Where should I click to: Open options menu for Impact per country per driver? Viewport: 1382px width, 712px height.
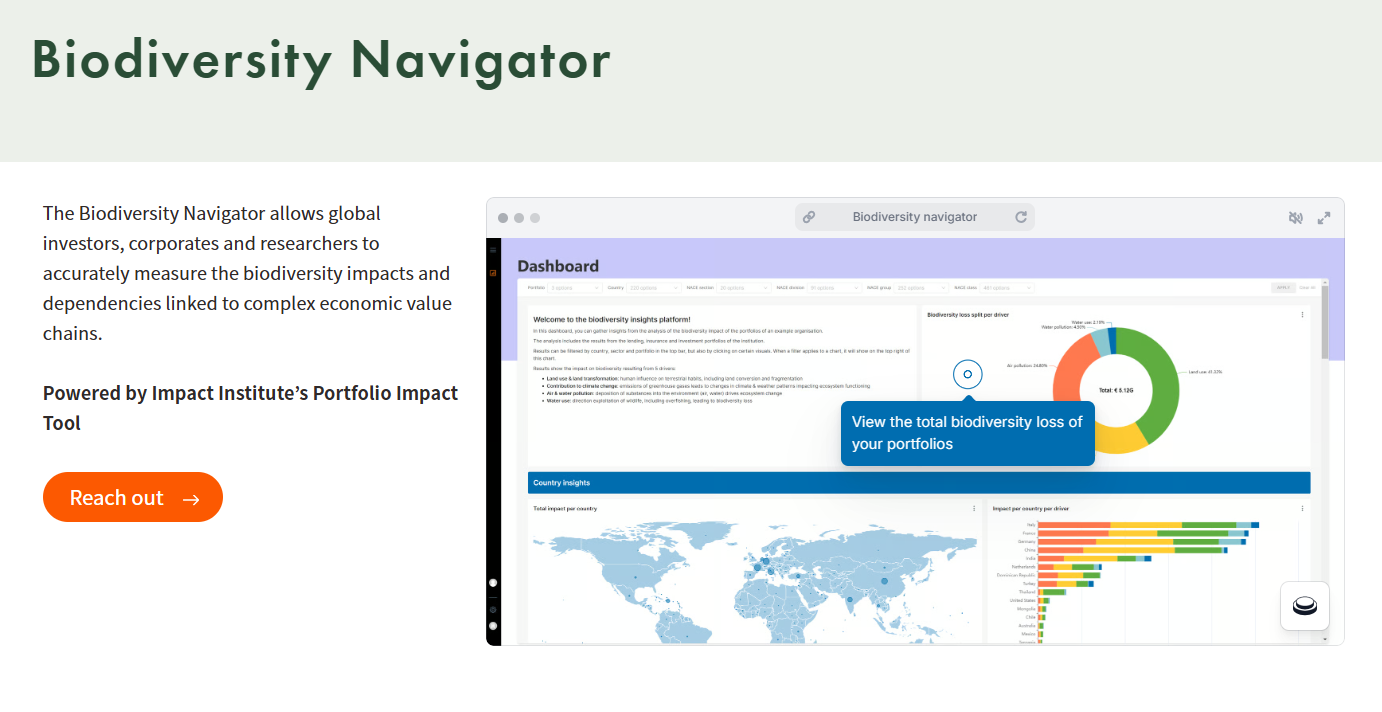click(x=1302, y=509)
